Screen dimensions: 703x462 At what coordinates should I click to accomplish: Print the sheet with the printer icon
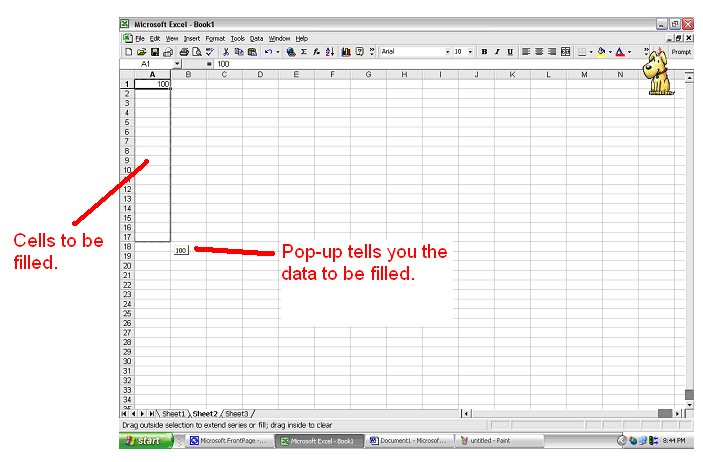click(x=184, y=52)
